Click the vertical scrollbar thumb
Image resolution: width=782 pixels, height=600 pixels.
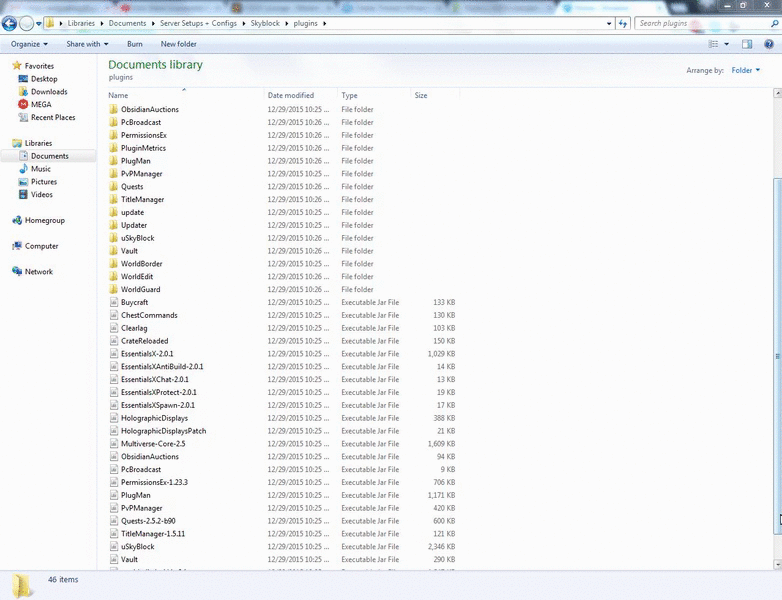click(777, 356)
